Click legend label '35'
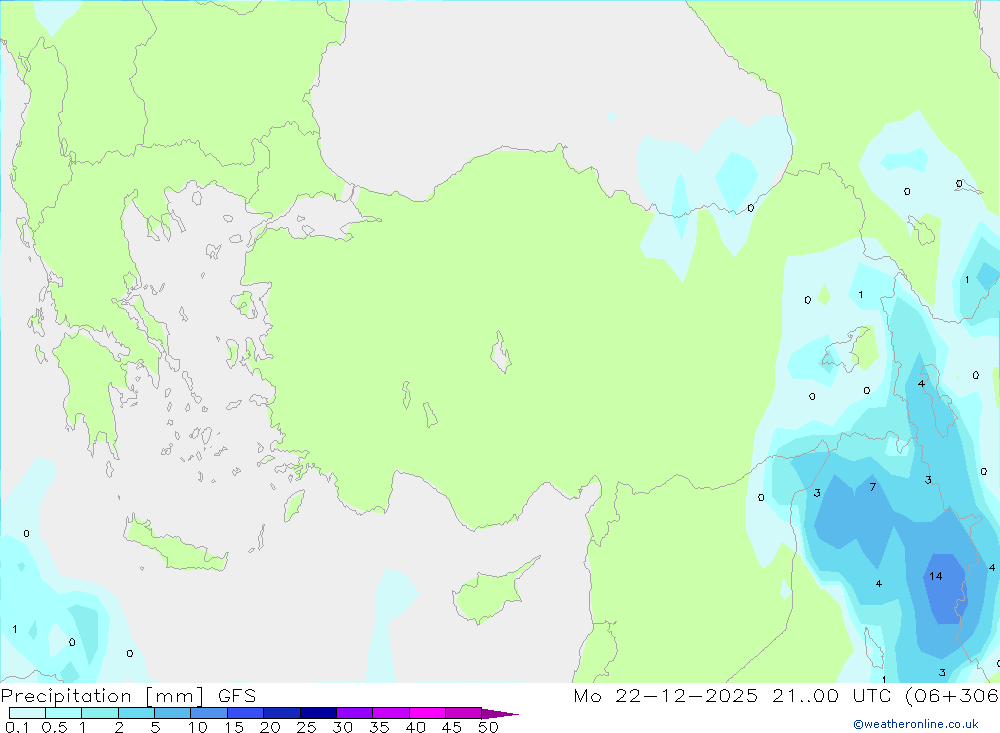This screenshot has width=1000, height=733. (x=379, y=727)
